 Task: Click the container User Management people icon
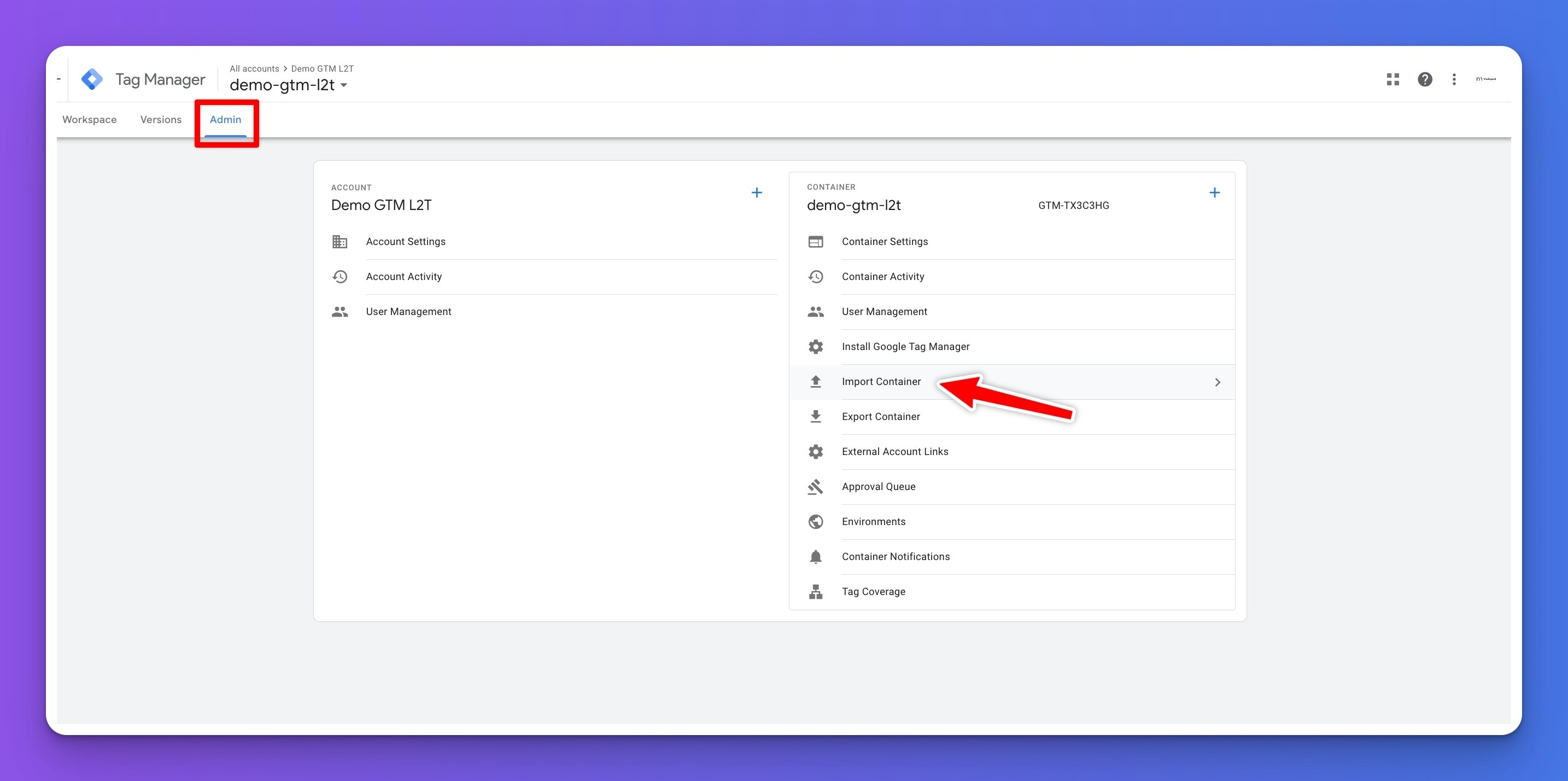coord(816,312)
